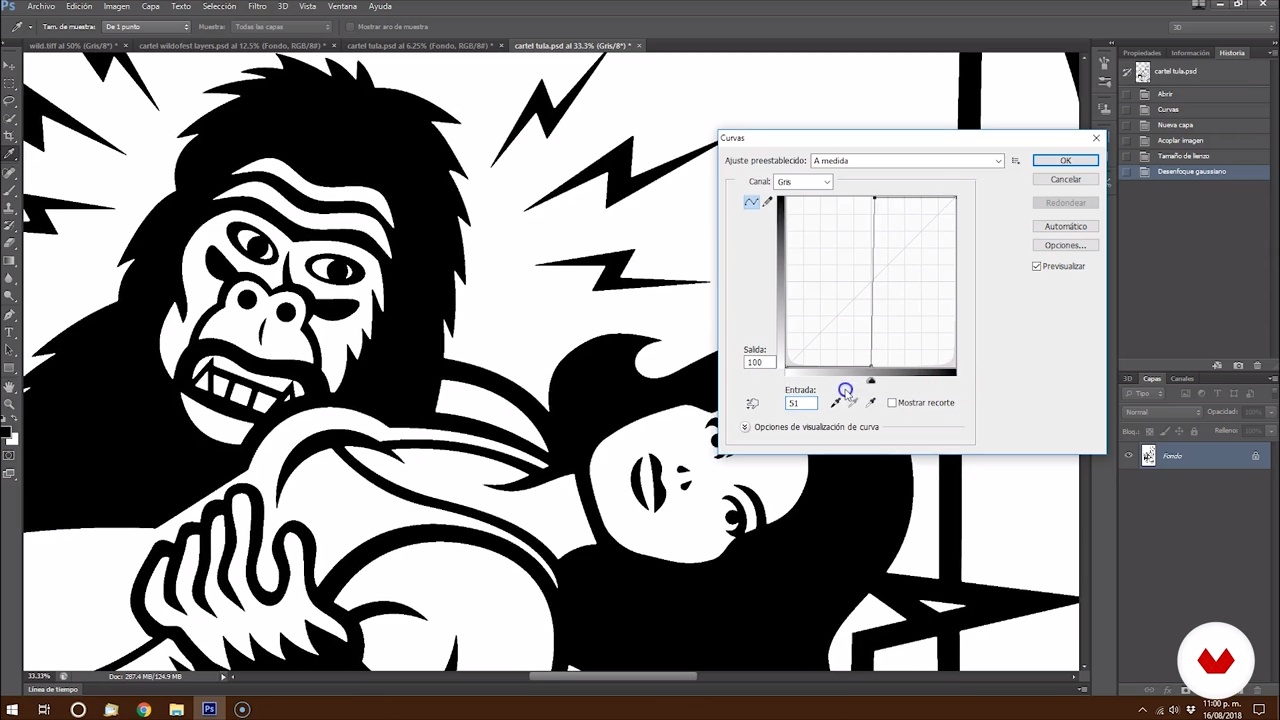Screen dimensions: 1280x720
Task: Confirm curves with OK button
Action: pos(1065,161)
